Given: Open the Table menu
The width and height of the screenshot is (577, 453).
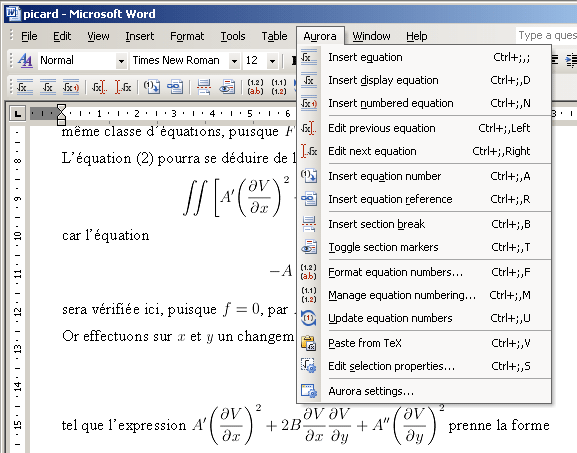Looking at the screenshot, I should pyautogui.click(x=275, y=36).
